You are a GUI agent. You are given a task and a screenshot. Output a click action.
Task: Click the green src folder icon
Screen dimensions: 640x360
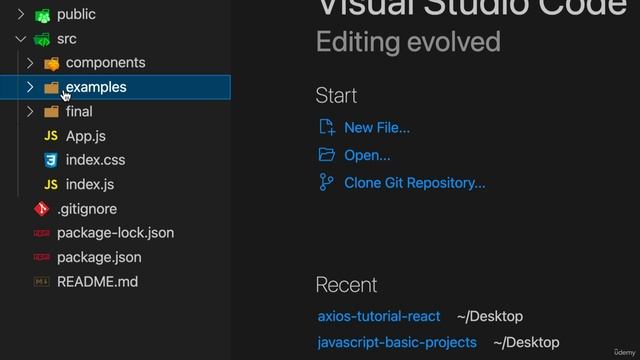(x=42, y=40)
